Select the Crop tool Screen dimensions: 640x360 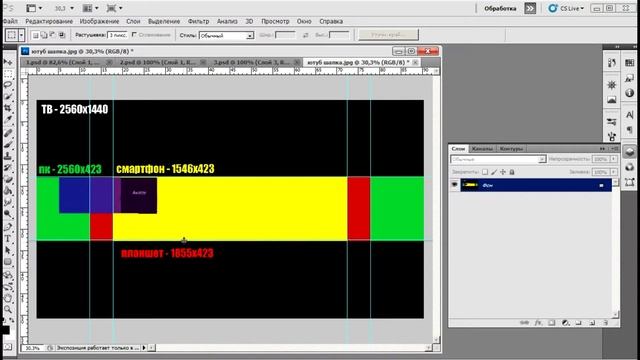[8, 108]
